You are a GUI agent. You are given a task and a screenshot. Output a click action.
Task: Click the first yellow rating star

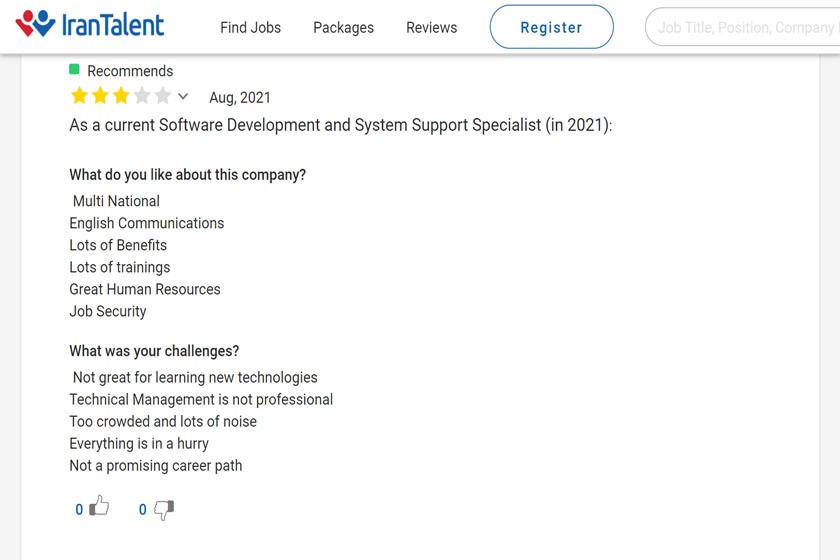pos(79,96)
